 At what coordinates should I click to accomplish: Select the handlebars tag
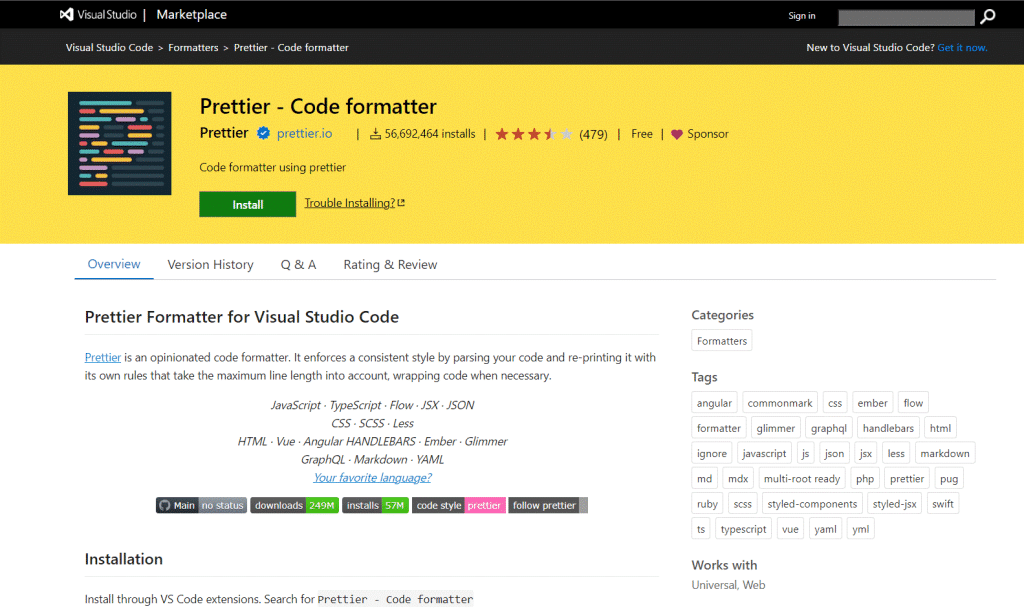point(888,428)
